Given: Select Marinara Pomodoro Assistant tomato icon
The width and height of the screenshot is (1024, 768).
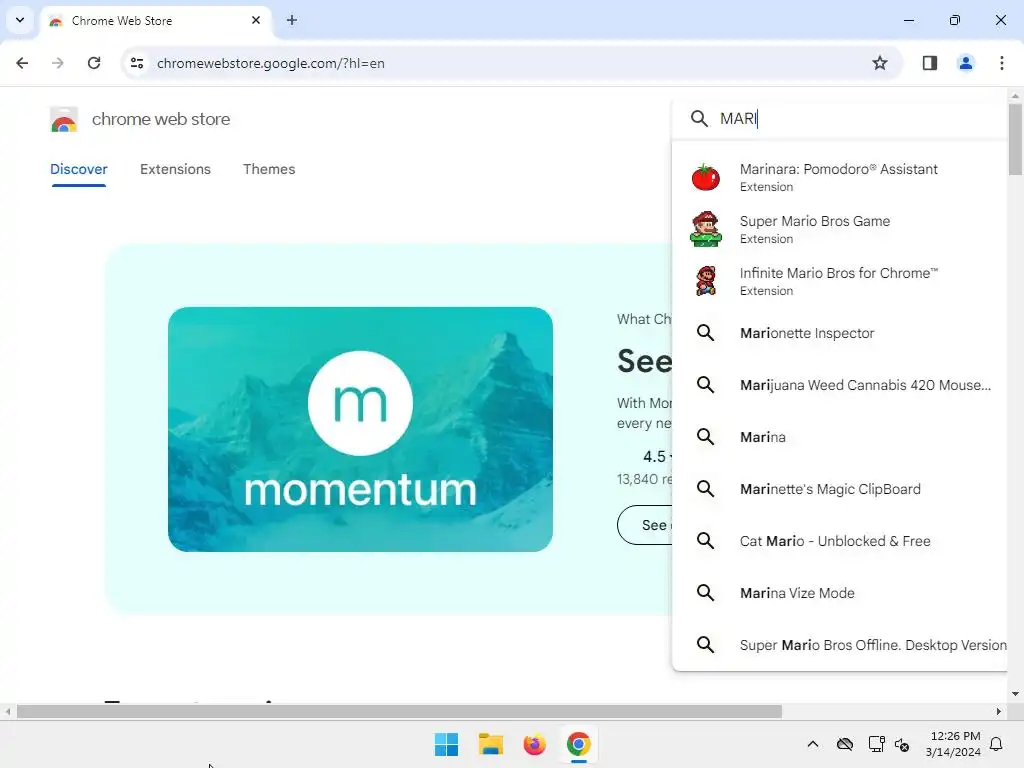Looking at the screenshot, I should pyautogui.click(x=706, y=177).
